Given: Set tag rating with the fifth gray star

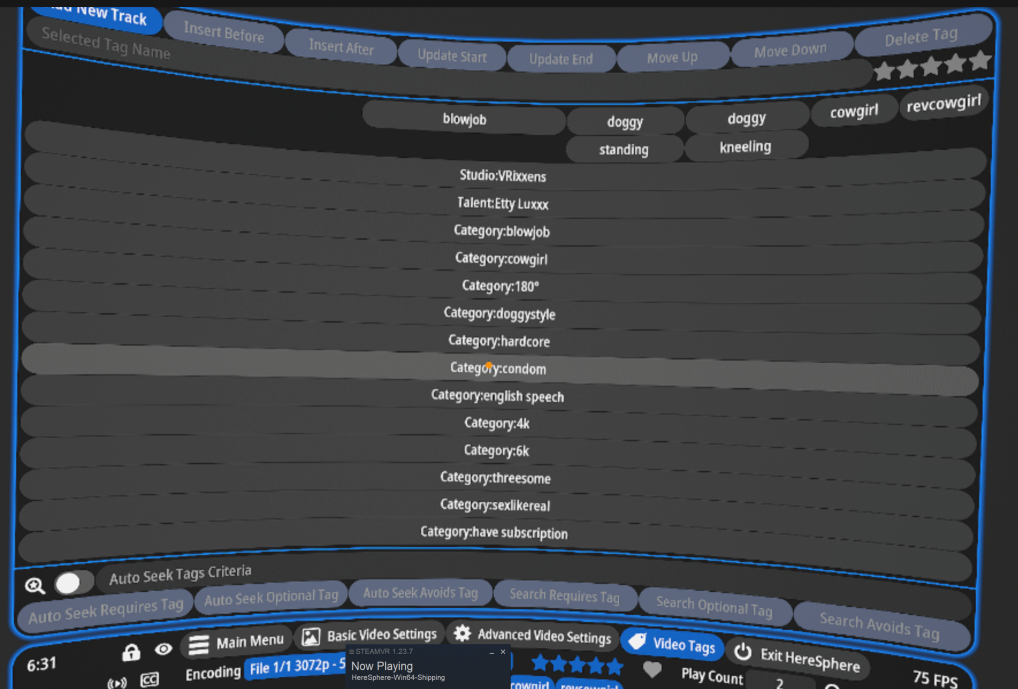Looking at the screenshot, I should [980, 61].
